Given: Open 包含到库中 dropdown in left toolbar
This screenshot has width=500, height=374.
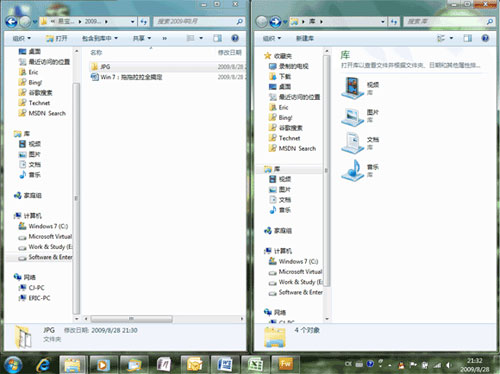Looking at the screenshot, I should 100,39.
